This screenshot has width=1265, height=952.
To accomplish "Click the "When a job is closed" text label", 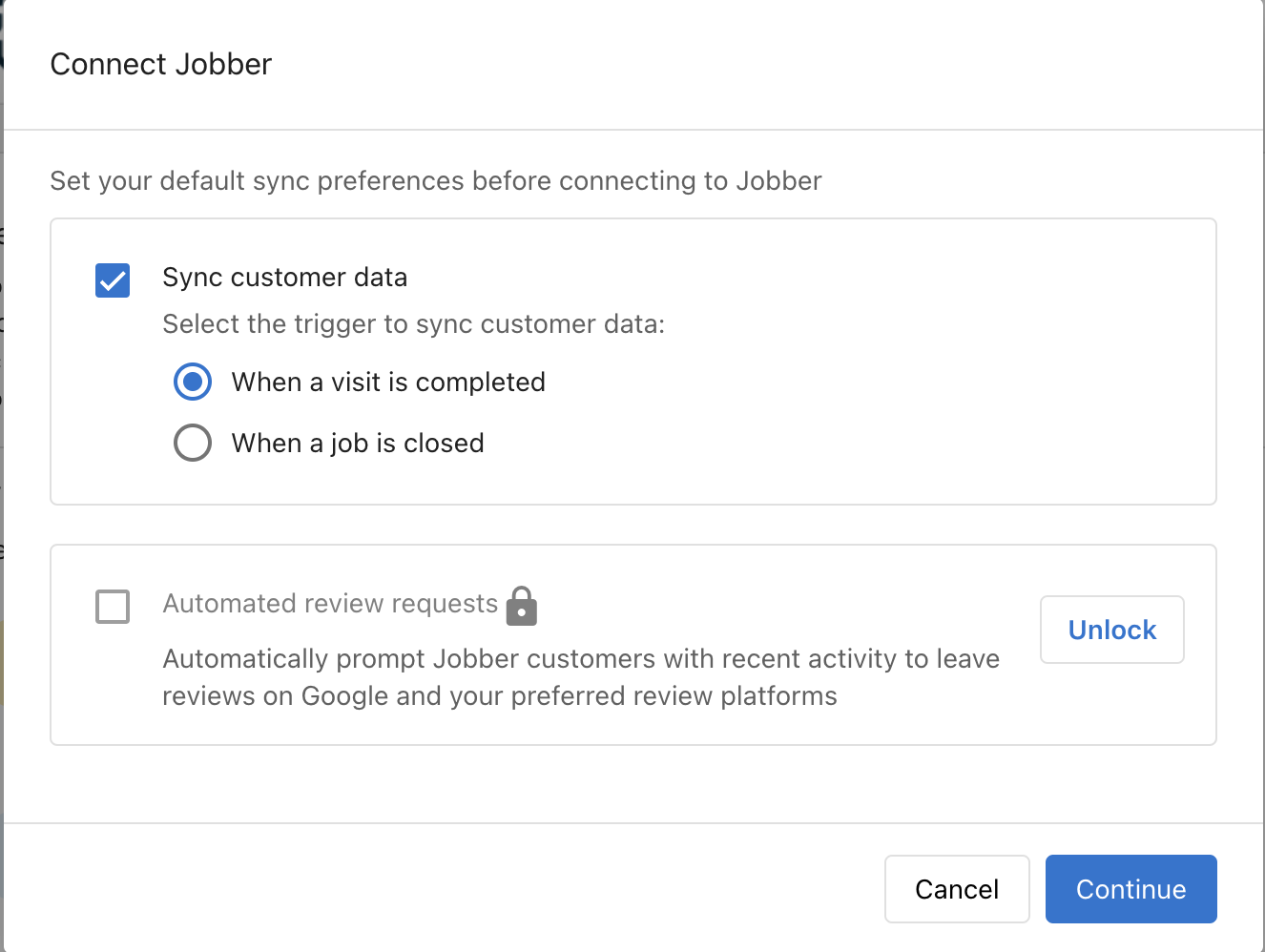I will (x=357, y=442).
